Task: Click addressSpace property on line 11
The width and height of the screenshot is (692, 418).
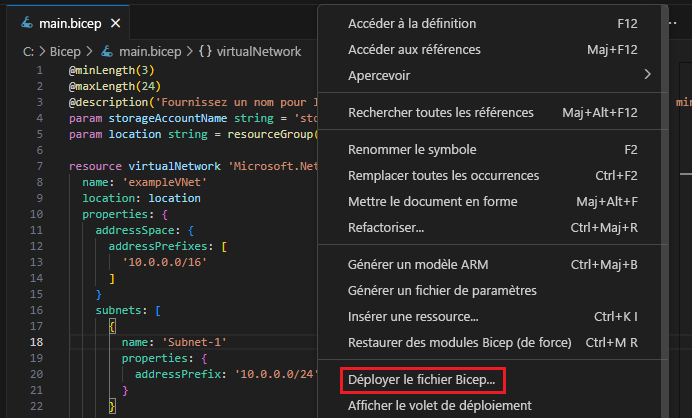Action: point(135,230)
